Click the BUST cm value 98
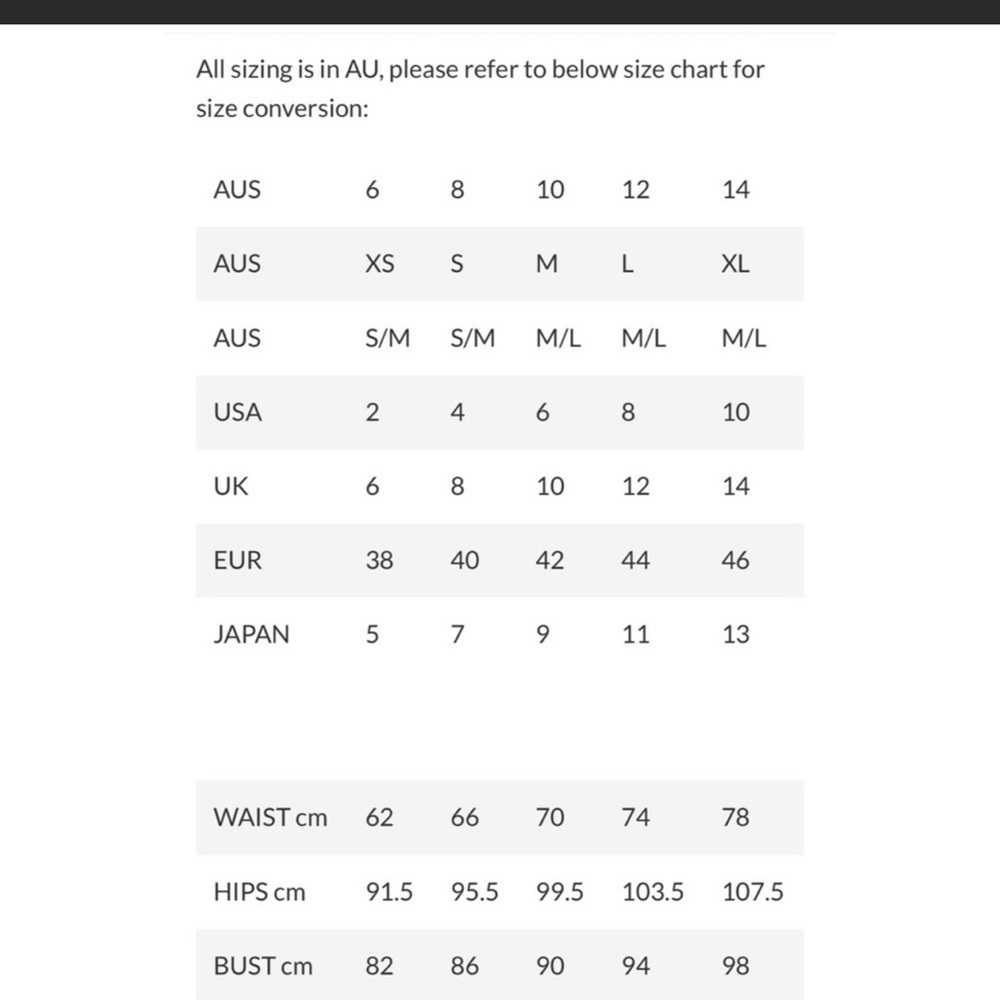The image size is (1000, 1000). pyautogui.click(x=735, y=966)
